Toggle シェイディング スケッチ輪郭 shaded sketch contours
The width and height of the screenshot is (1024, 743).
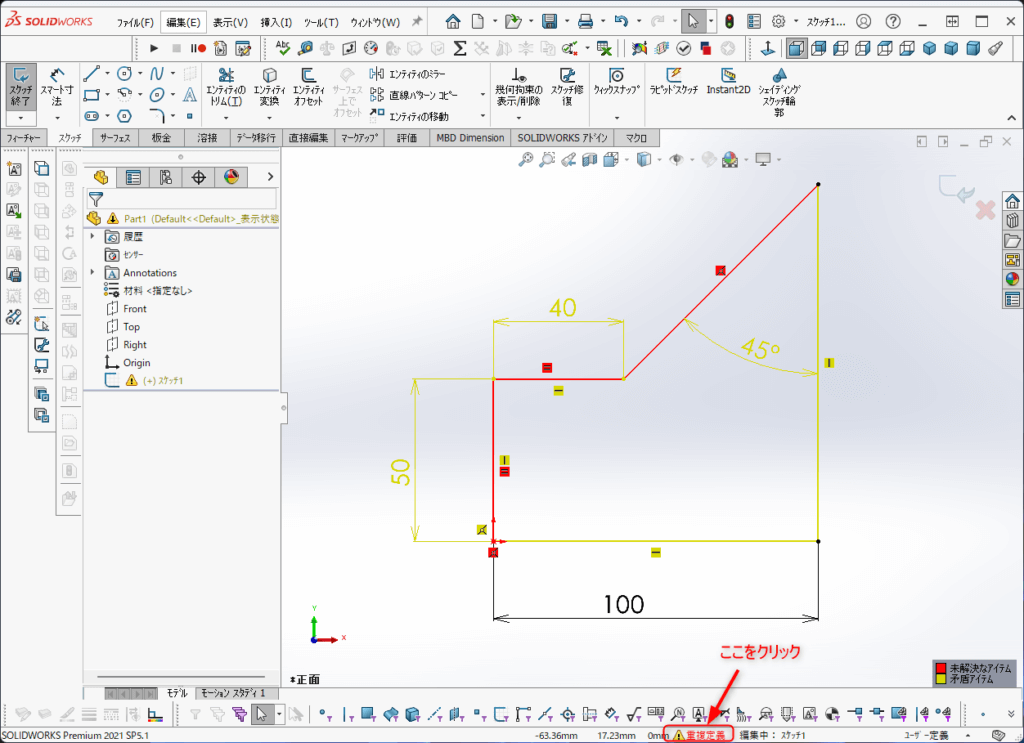780,87
